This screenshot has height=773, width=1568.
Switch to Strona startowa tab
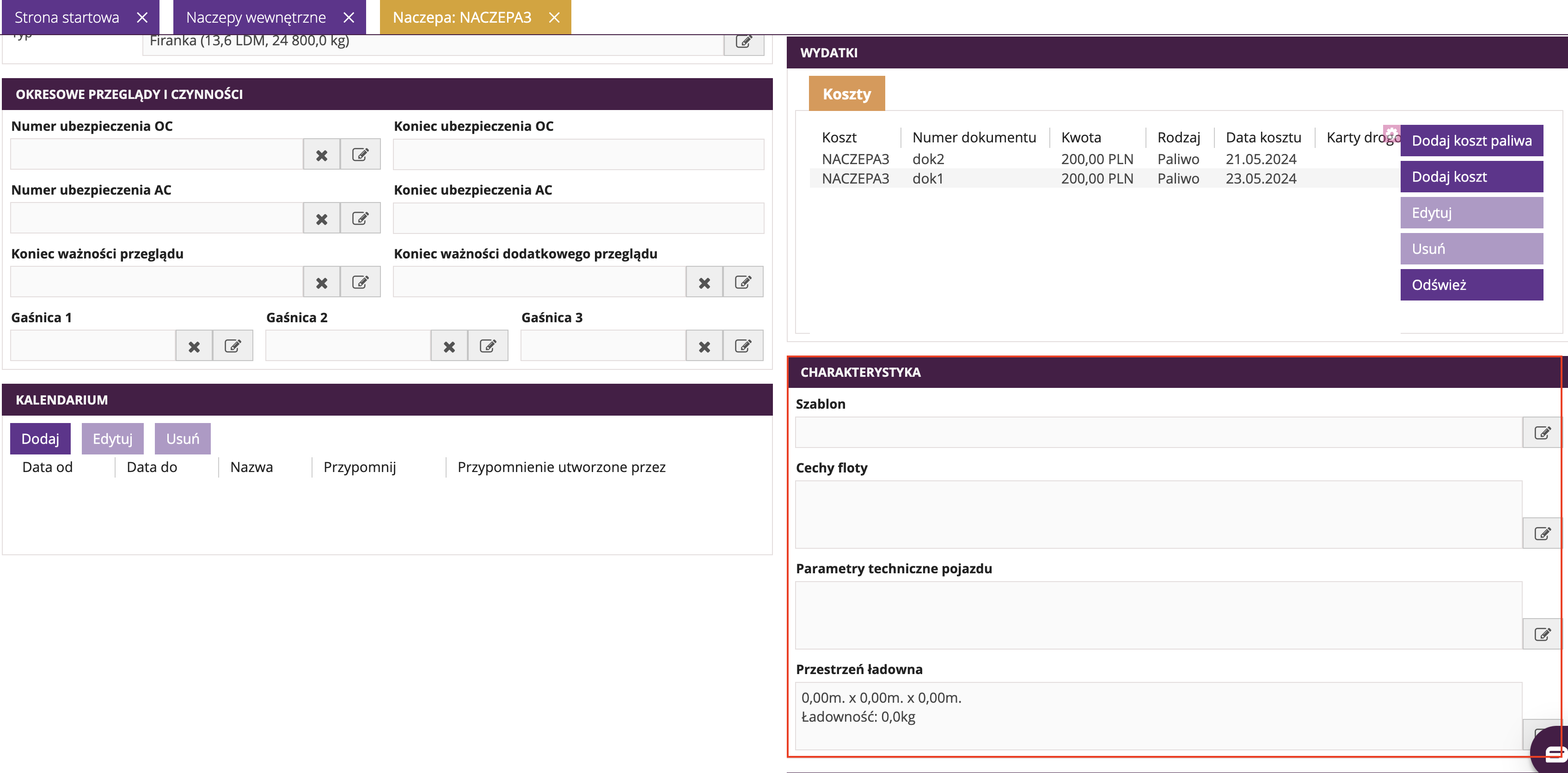tap(67, 17)
